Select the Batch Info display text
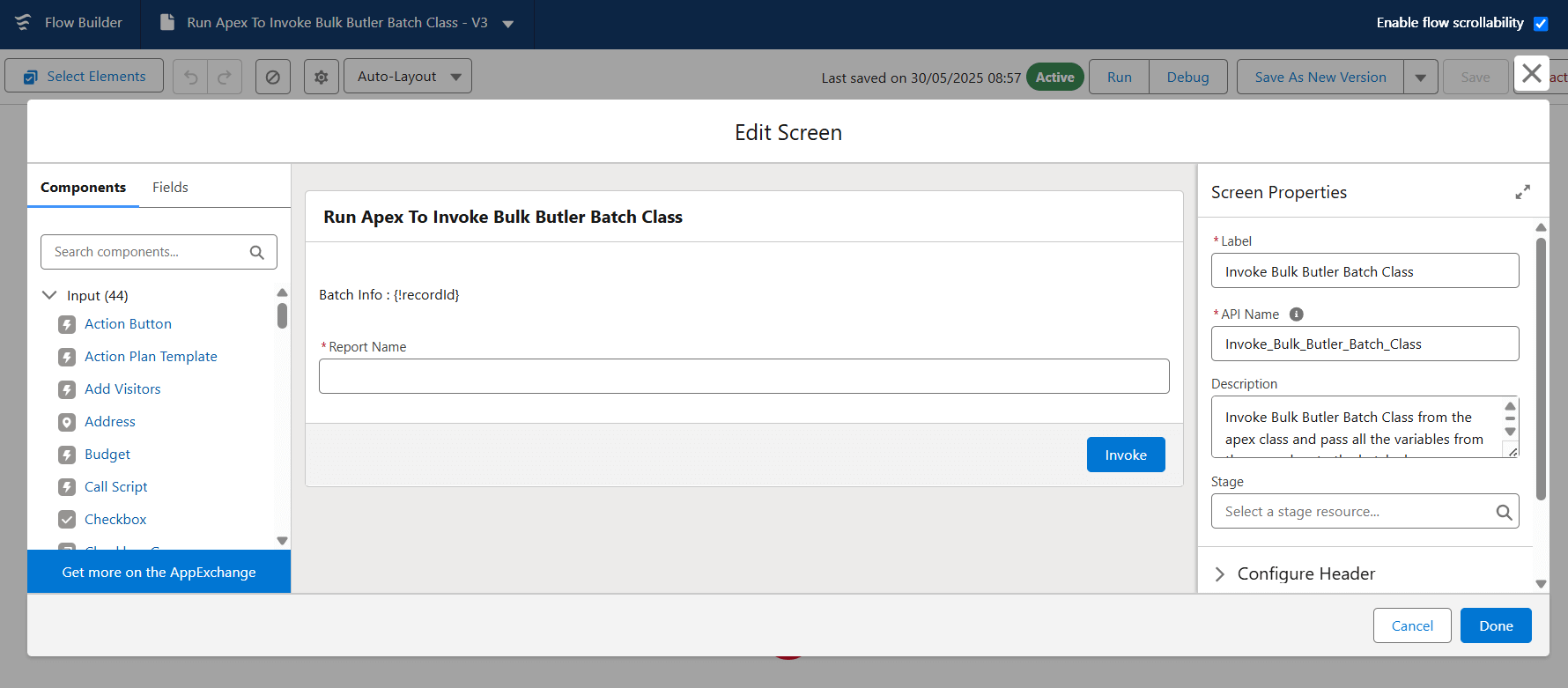This screenshot has width=1568, height=688. coord(388,295)
